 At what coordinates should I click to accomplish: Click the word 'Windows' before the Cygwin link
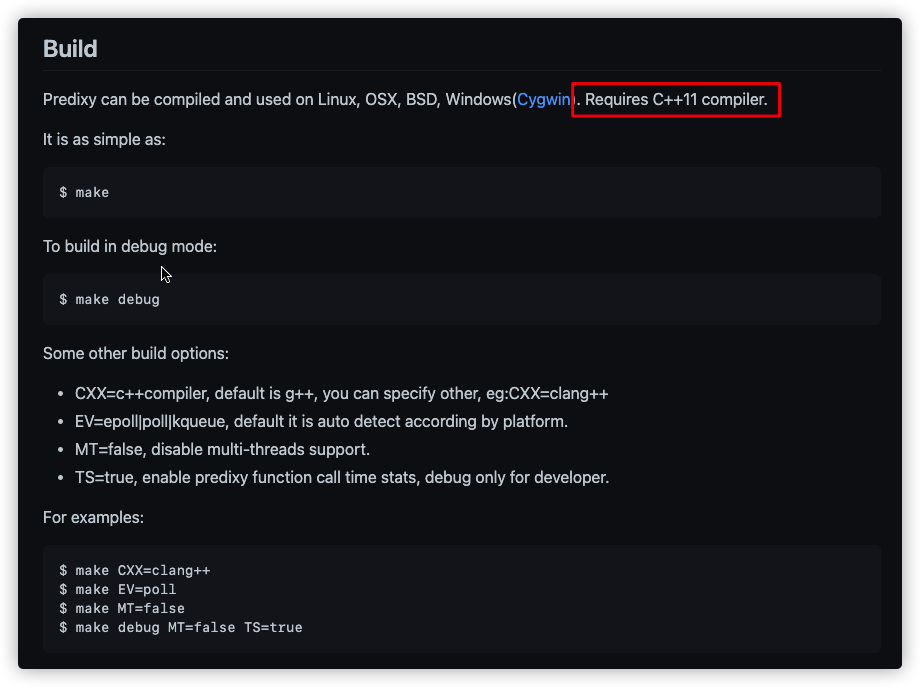(x=479, y=100)
